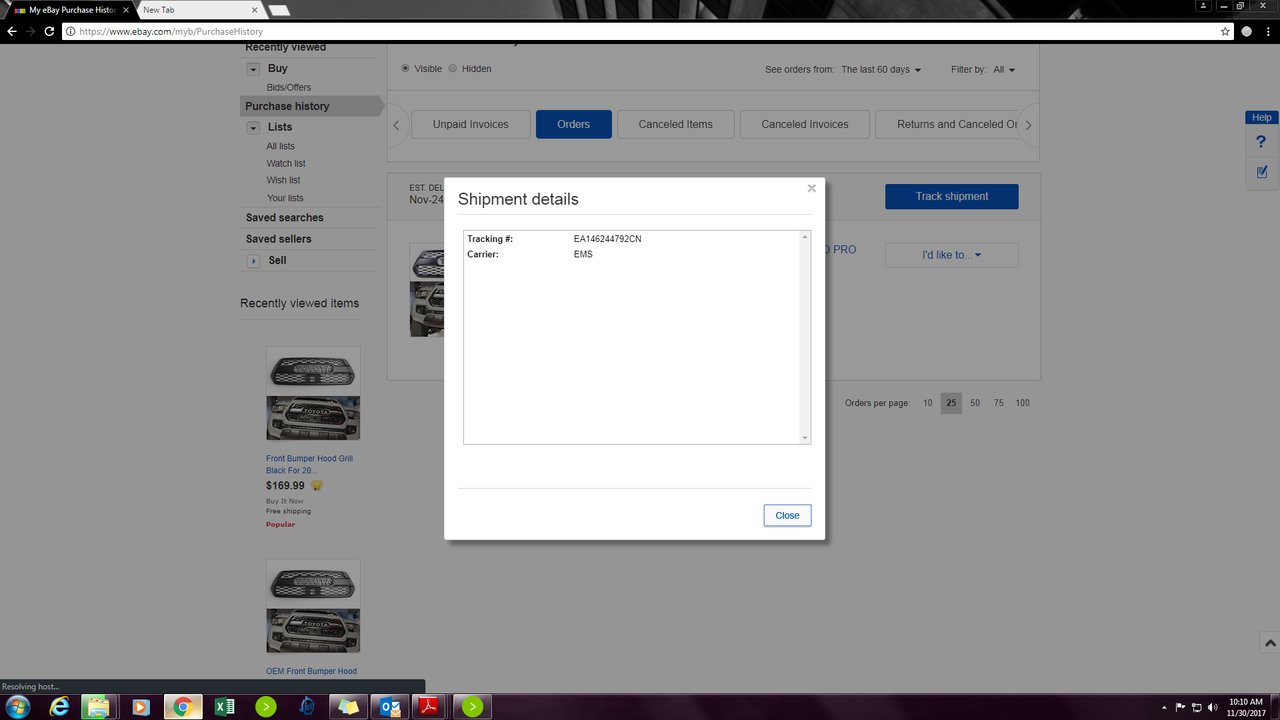Click the feedback note icon under Help
Image resolution: width=1280 pixels, height=720 pixels.
[1261, 172]
